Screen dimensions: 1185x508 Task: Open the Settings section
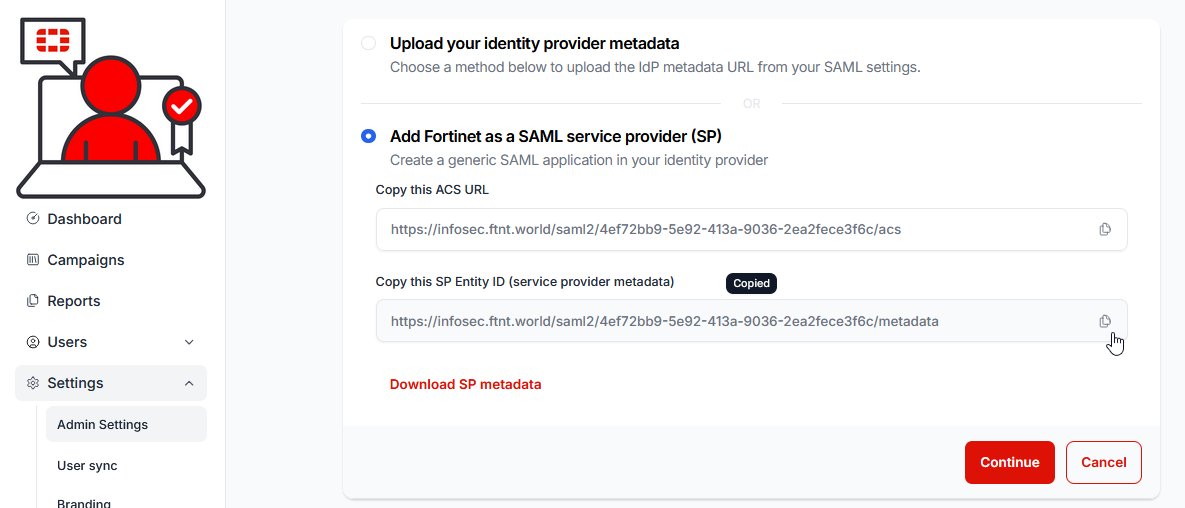click(x=111, y=383)
